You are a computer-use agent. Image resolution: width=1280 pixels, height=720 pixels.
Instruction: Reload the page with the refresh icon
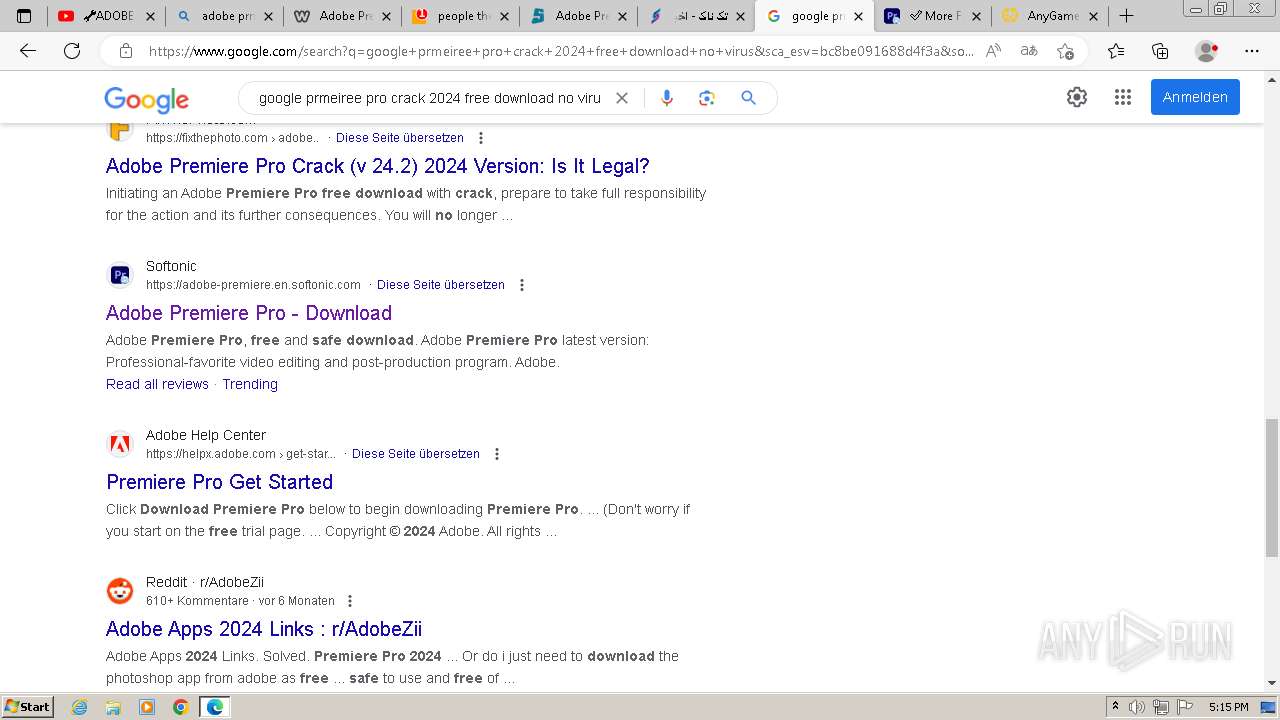(72, 51)
